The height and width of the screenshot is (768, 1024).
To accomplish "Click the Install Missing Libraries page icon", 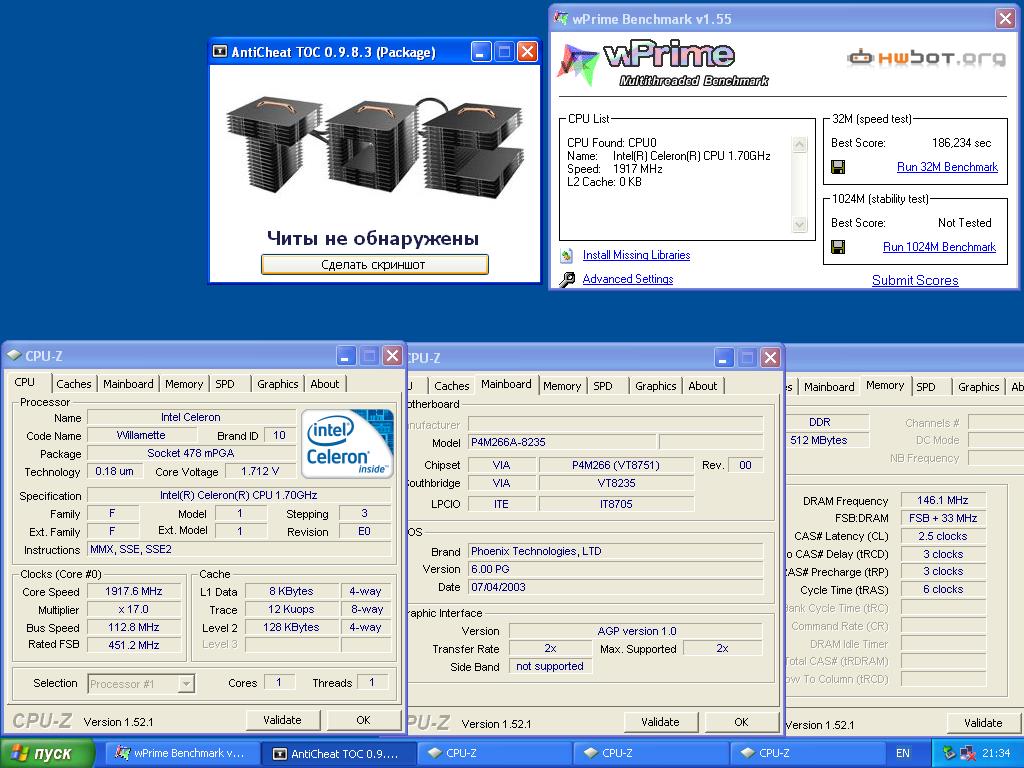I will click(567, 255).
